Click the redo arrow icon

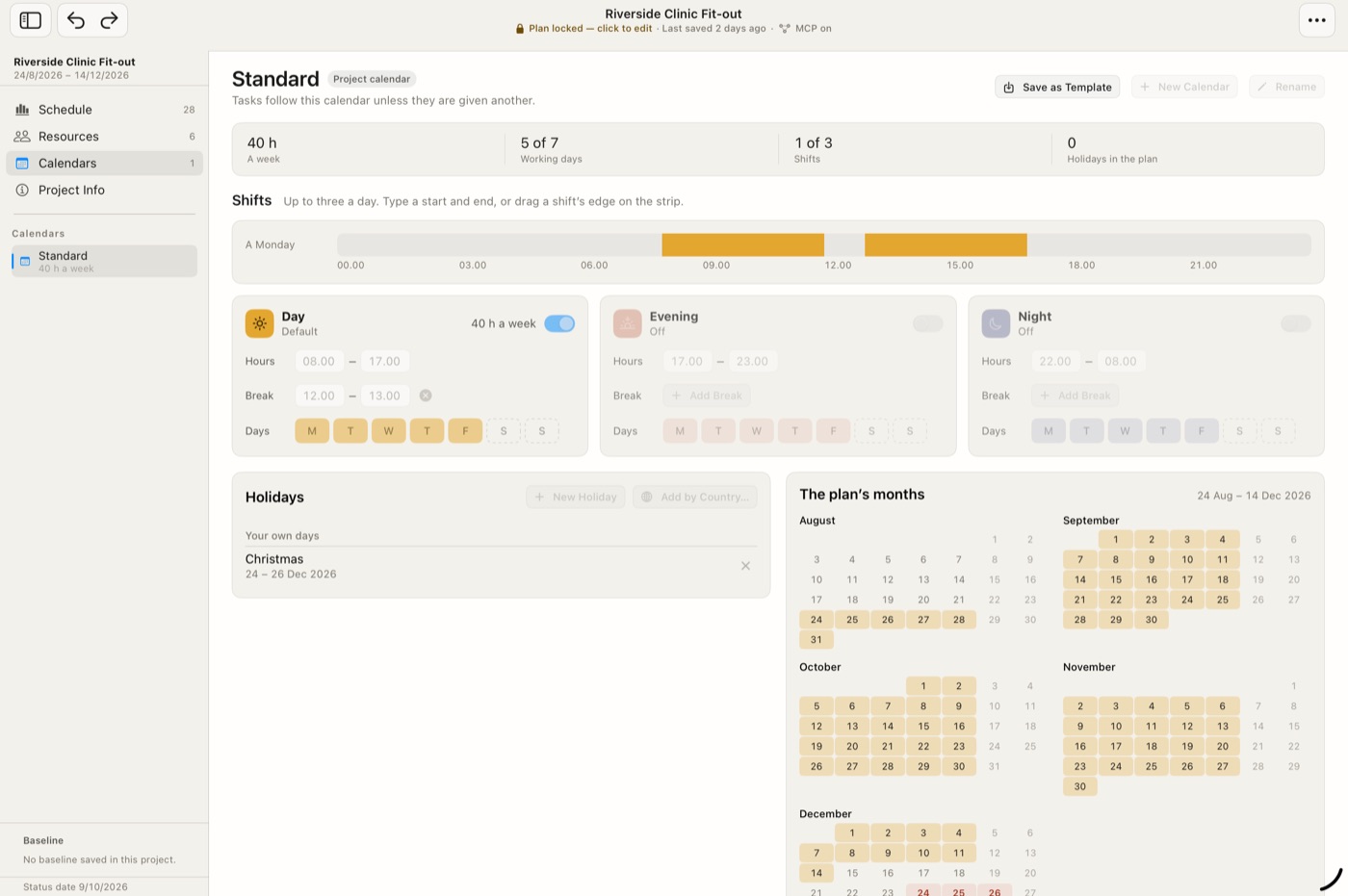click(109, 20)
